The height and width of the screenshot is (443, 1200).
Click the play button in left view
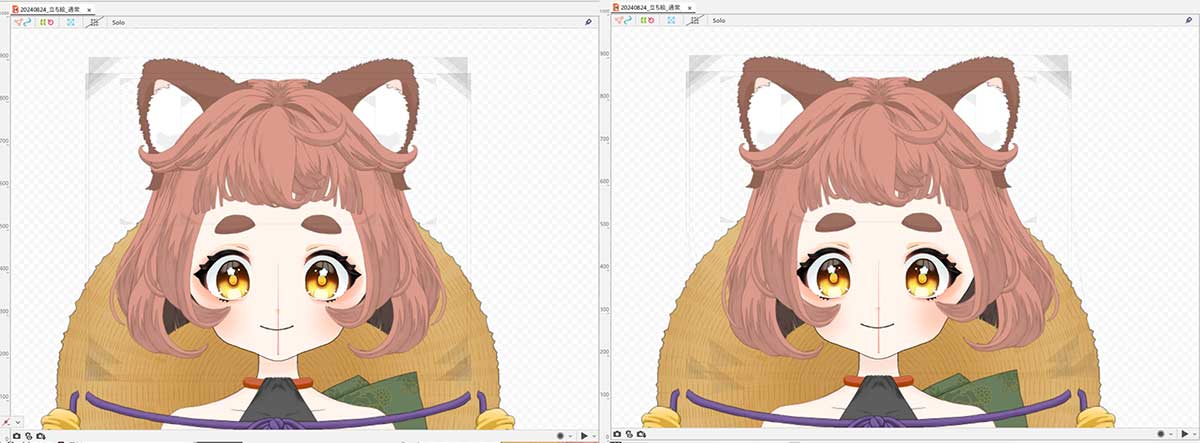point(584,436)
